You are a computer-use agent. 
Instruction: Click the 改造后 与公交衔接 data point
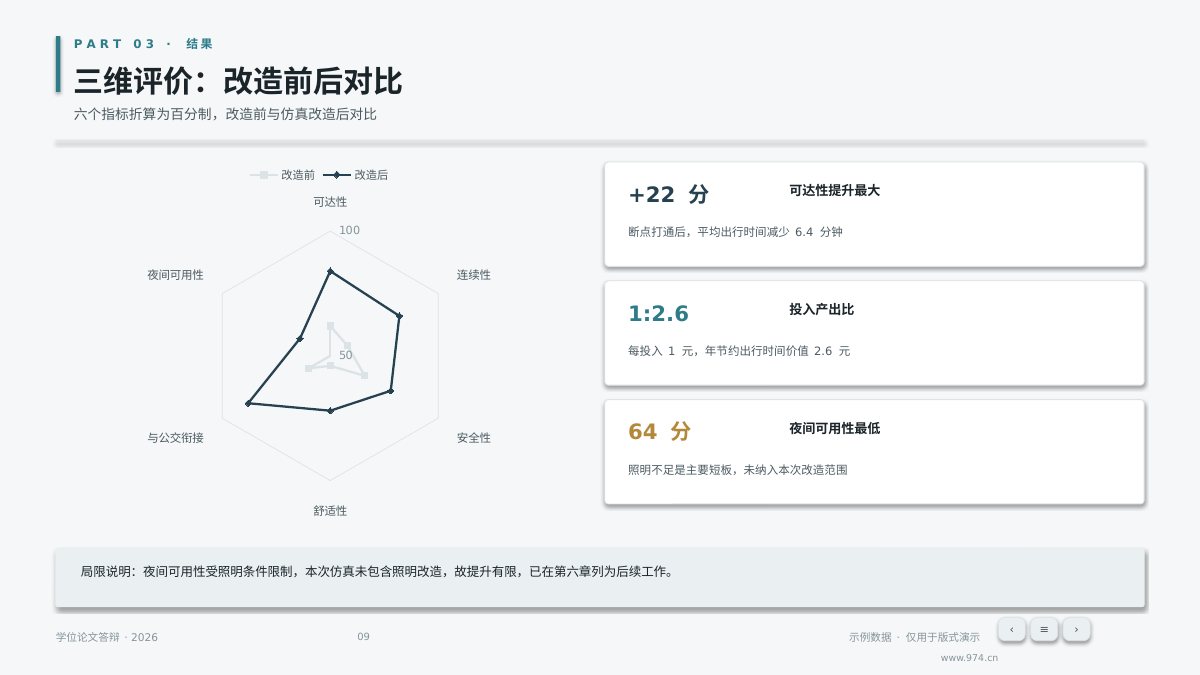tap(248, 403)
